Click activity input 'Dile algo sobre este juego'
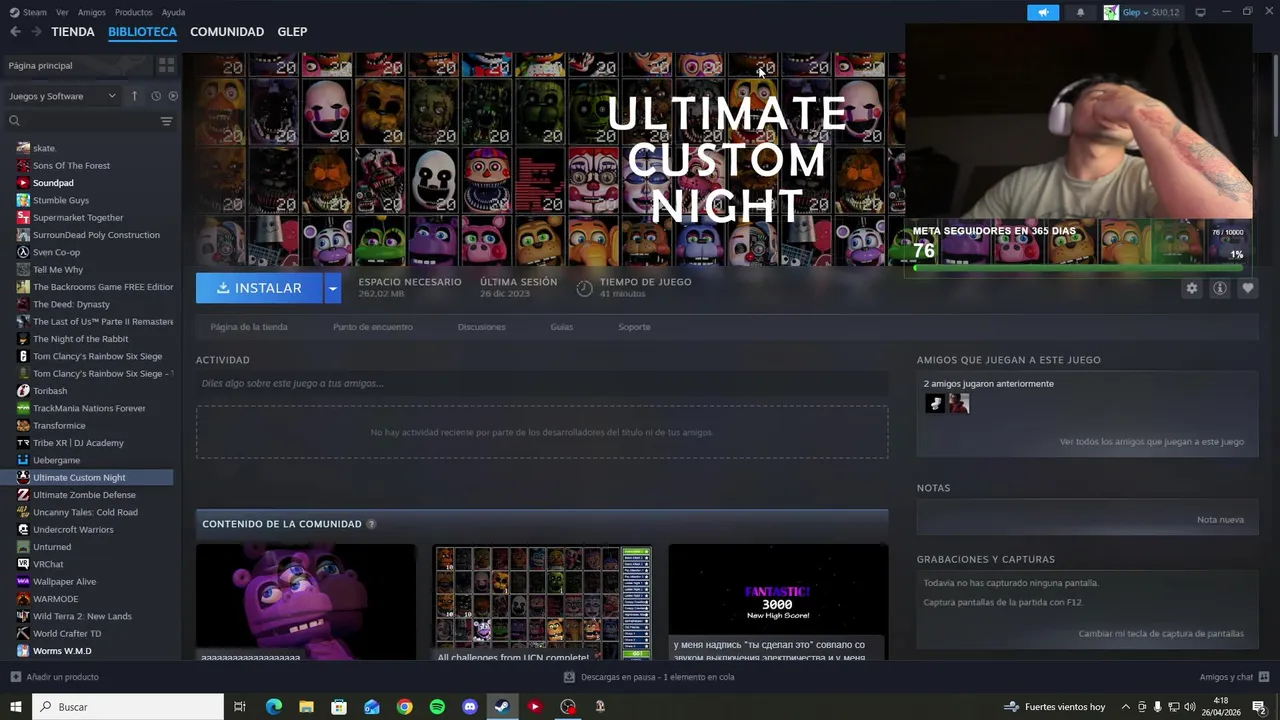The image size is (1280, 720). pos(542,383)
